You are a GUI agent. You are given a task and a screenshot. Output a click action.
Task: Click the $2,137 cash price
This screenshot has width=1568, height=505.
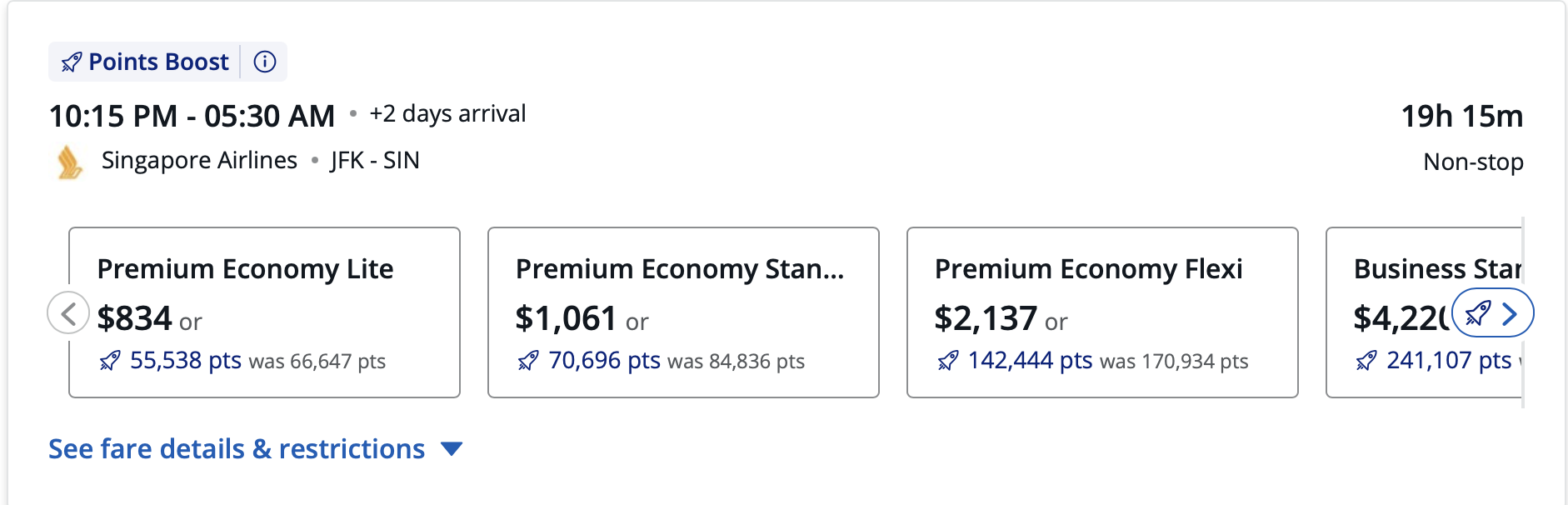tap(986, 318)
